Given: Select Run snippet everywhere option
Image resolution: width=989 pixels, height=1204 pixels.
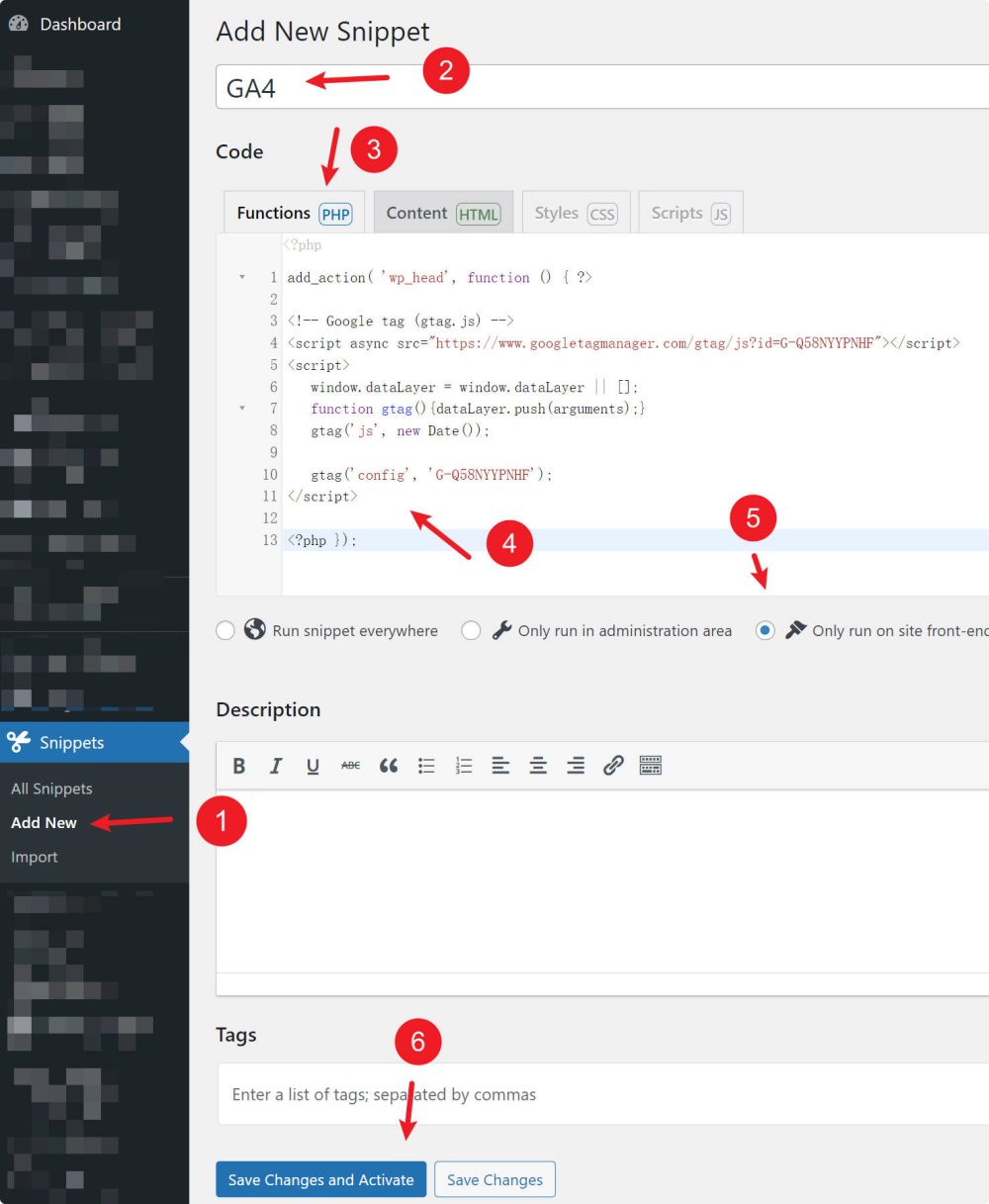Looking at the screenshot, I should [x=225, y=630].
